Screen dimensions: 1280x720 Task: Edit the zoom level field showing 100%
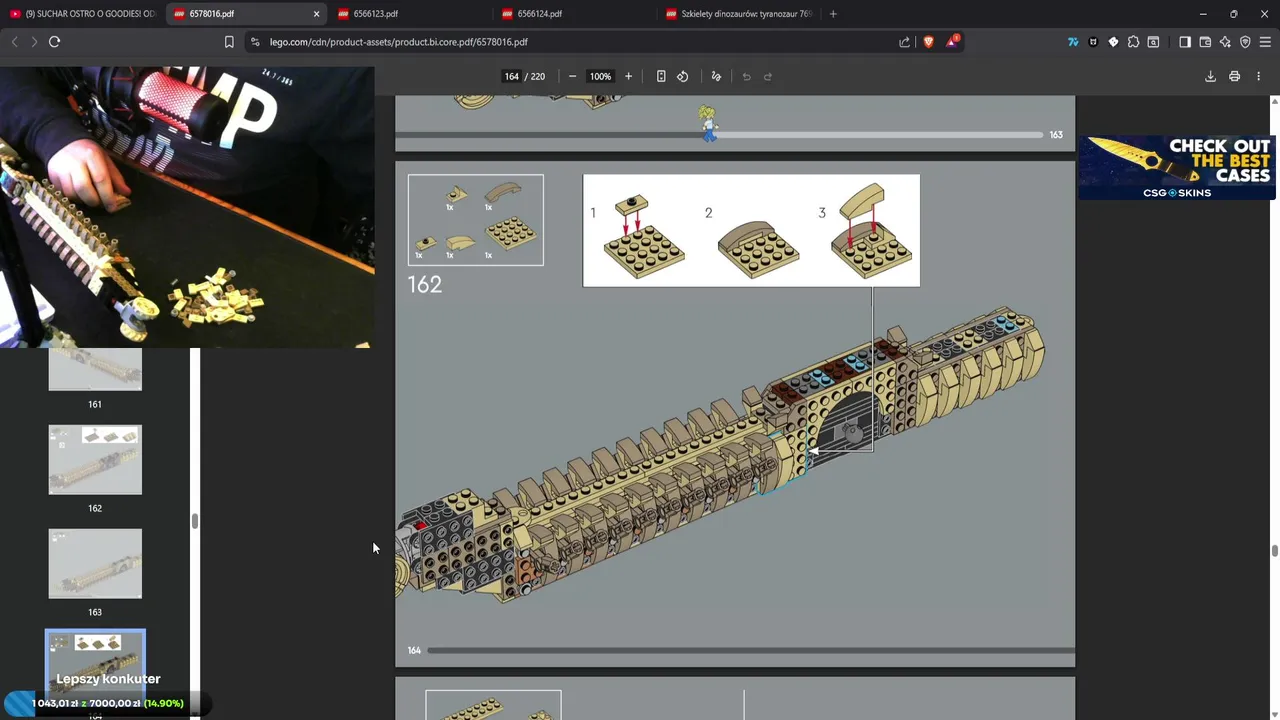600,76
